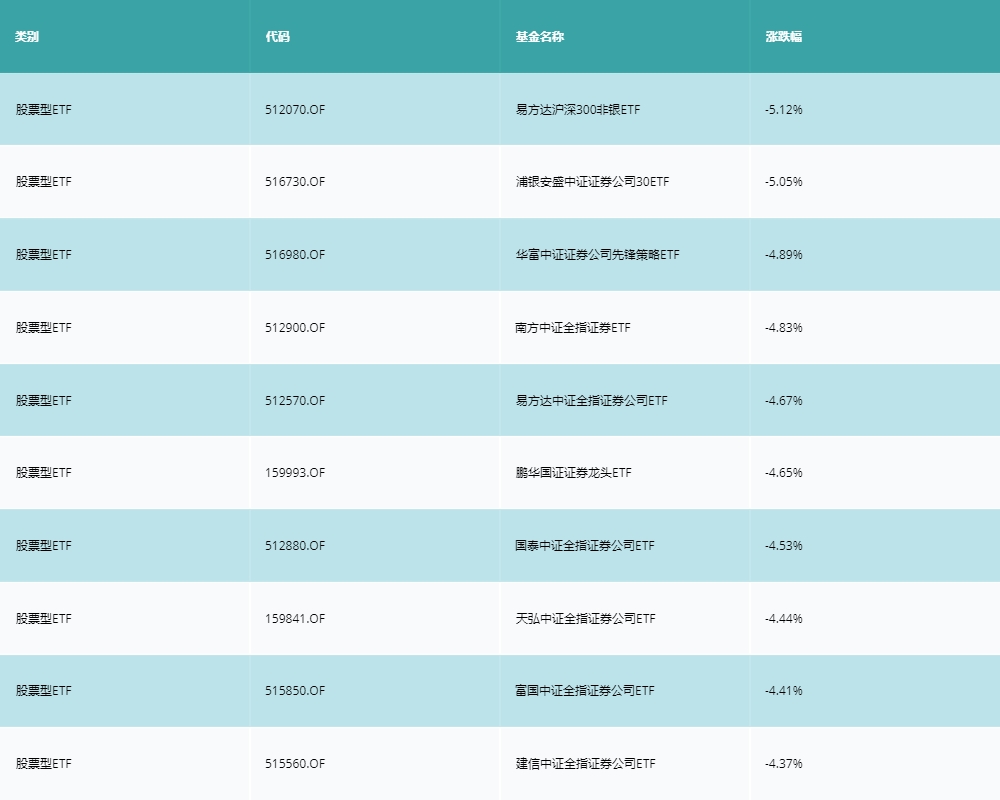This screenshot has height=800, width=1000.
Task: Click 股票型ETF in the 515560.OF row
Action: (43, 764)
